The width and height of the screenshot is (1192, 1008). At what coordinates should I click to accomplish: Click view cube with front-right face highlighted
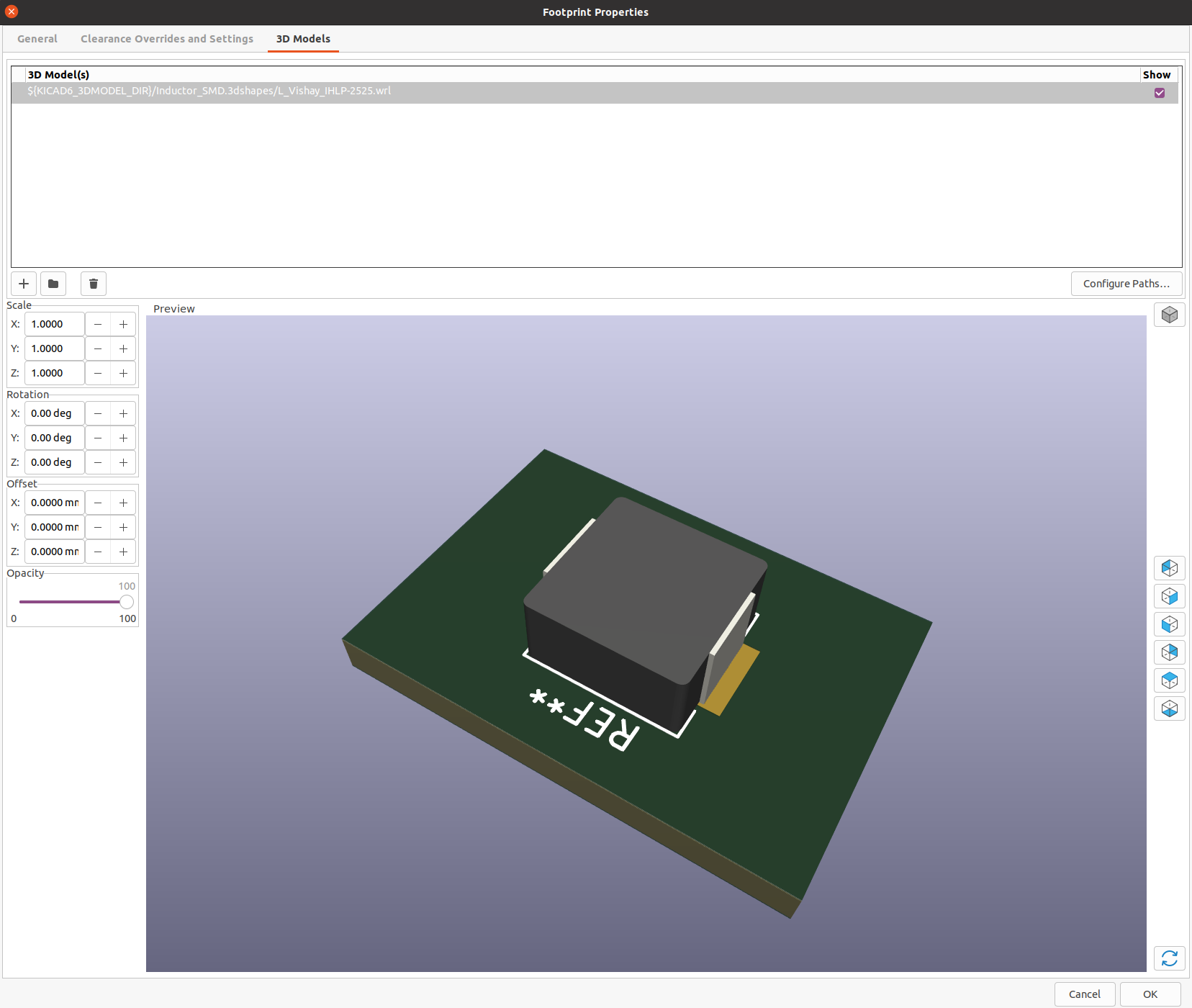pos(1169,596)
